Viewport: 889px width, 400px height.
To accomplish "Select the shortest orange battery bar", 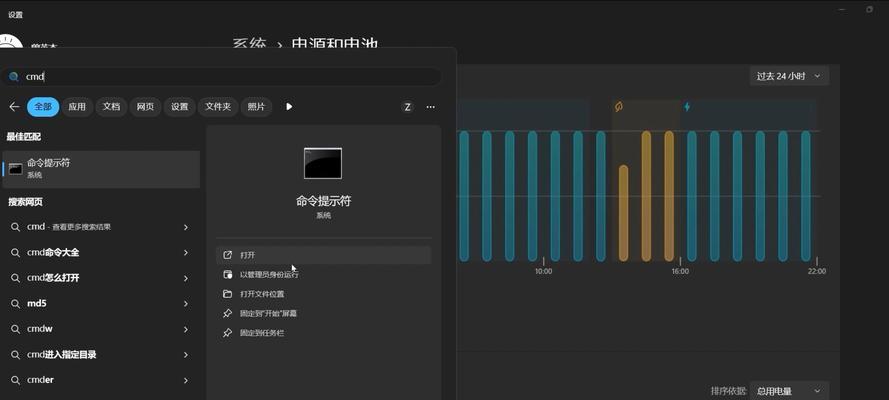I will (x=623, y=213).
